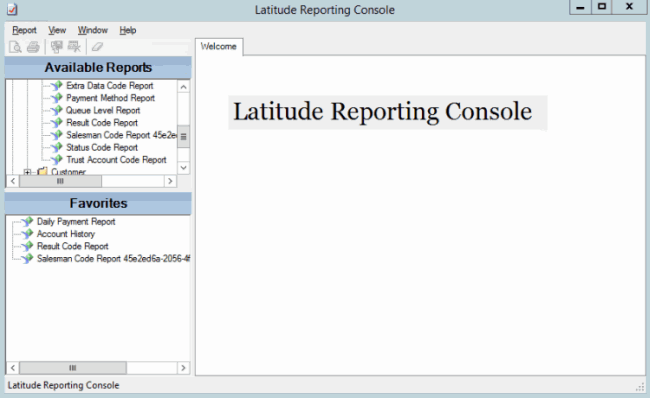Open the Help menu

[x=128, y=30]
